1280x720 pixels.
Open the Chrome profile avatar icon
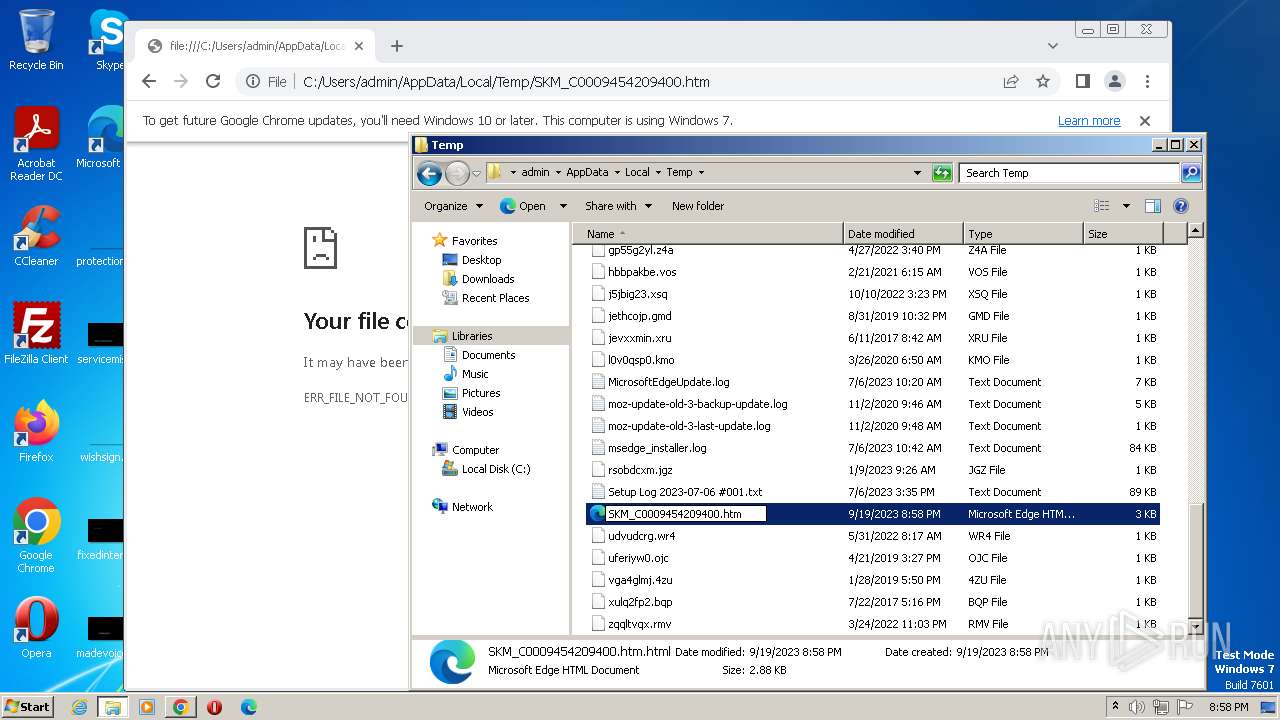(1114, 81)
